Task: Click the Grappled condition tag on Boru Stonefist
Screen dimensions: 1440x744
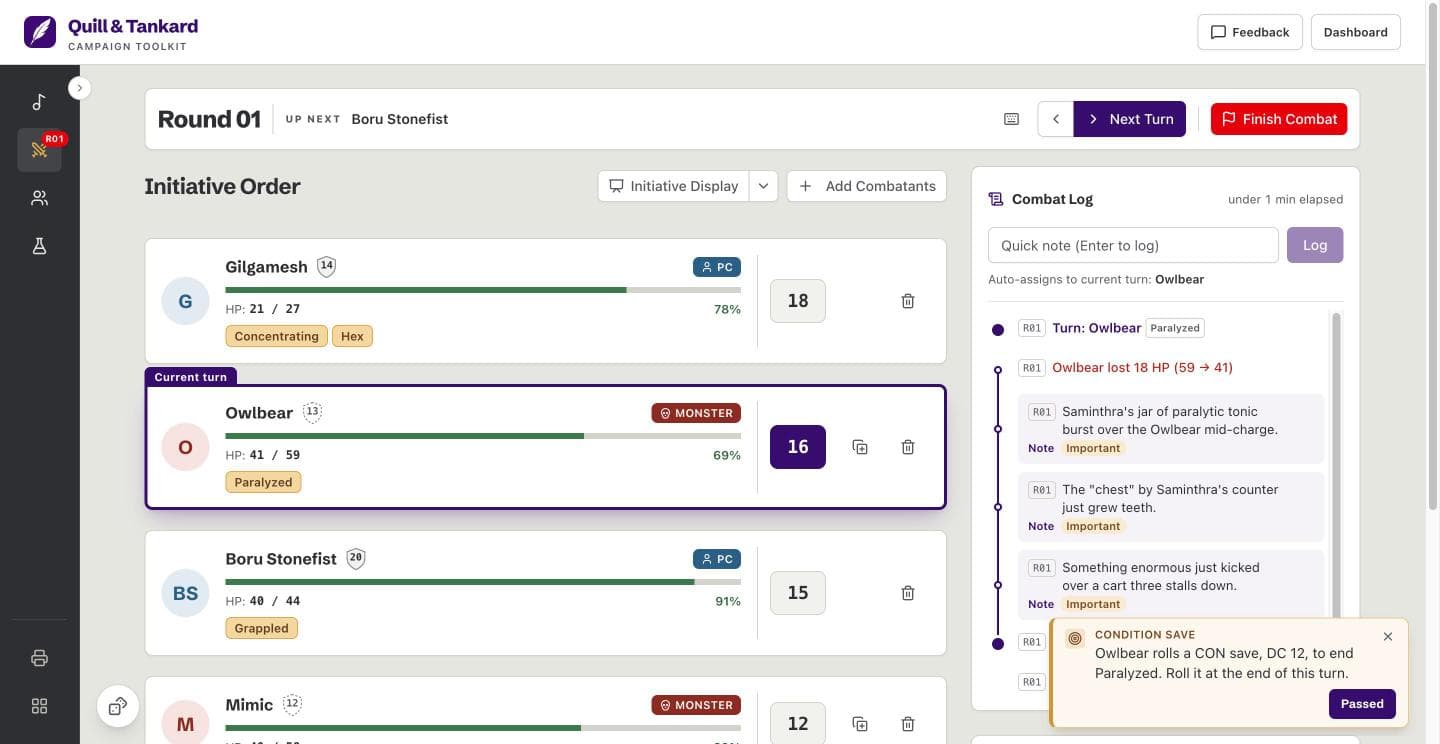Action: pos(262,628)
